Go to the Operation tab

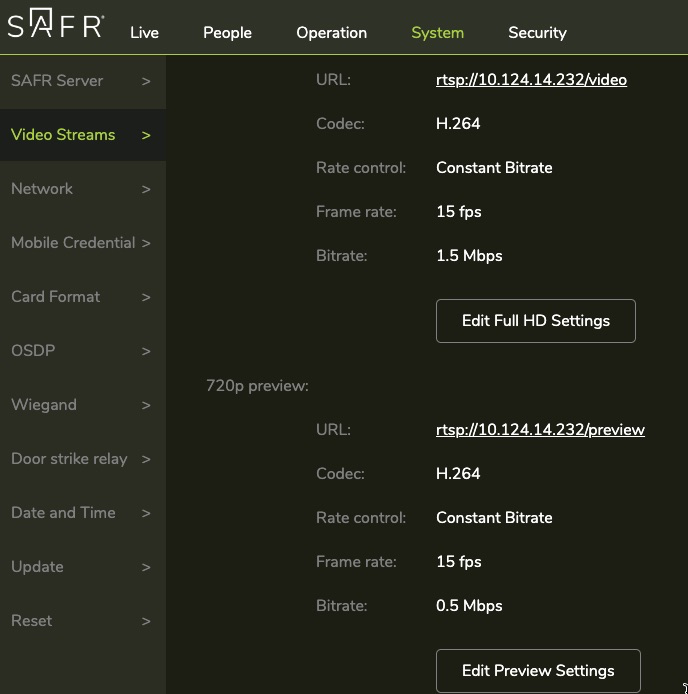pyautogui.click(x=331, y=32)
